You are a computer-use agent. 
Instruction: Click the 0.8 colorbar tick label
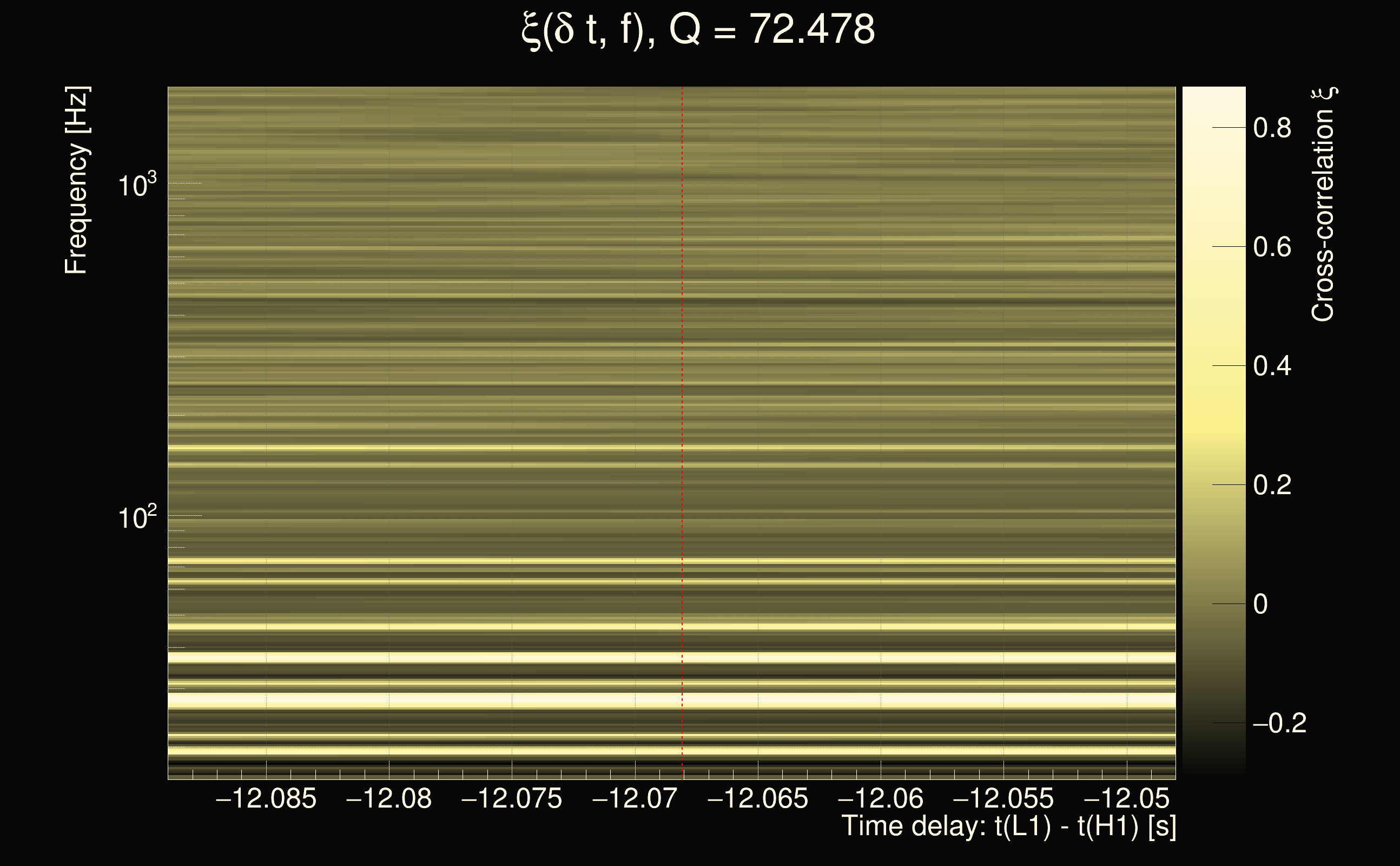[1272, 128]
